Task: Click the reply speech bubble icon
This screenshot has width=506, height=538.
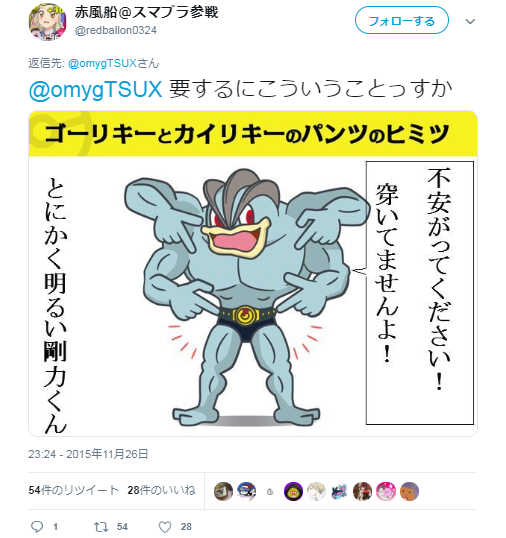Action: pyautogui.click(x=37, y=526)
